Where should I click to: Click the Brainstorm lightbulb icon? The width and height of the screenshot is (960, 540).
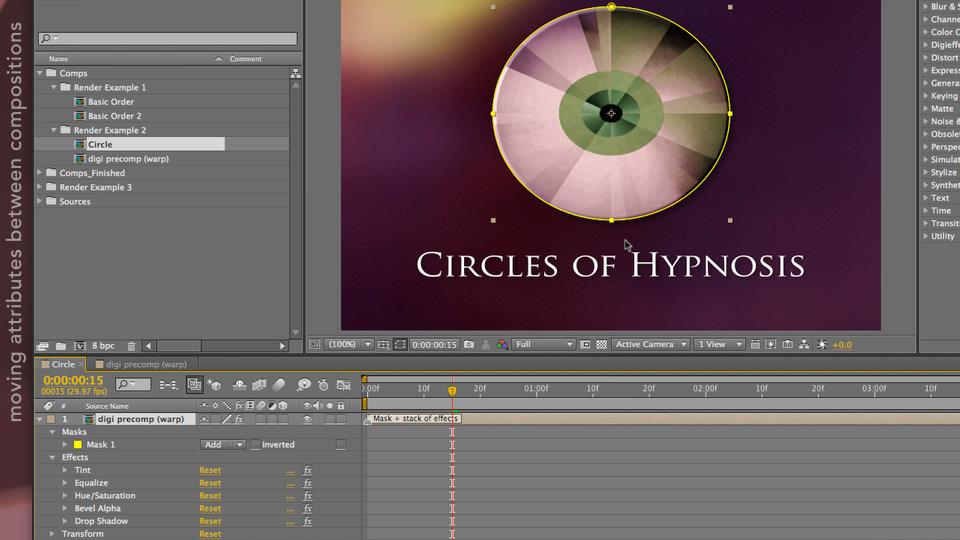tap(304, 384)
